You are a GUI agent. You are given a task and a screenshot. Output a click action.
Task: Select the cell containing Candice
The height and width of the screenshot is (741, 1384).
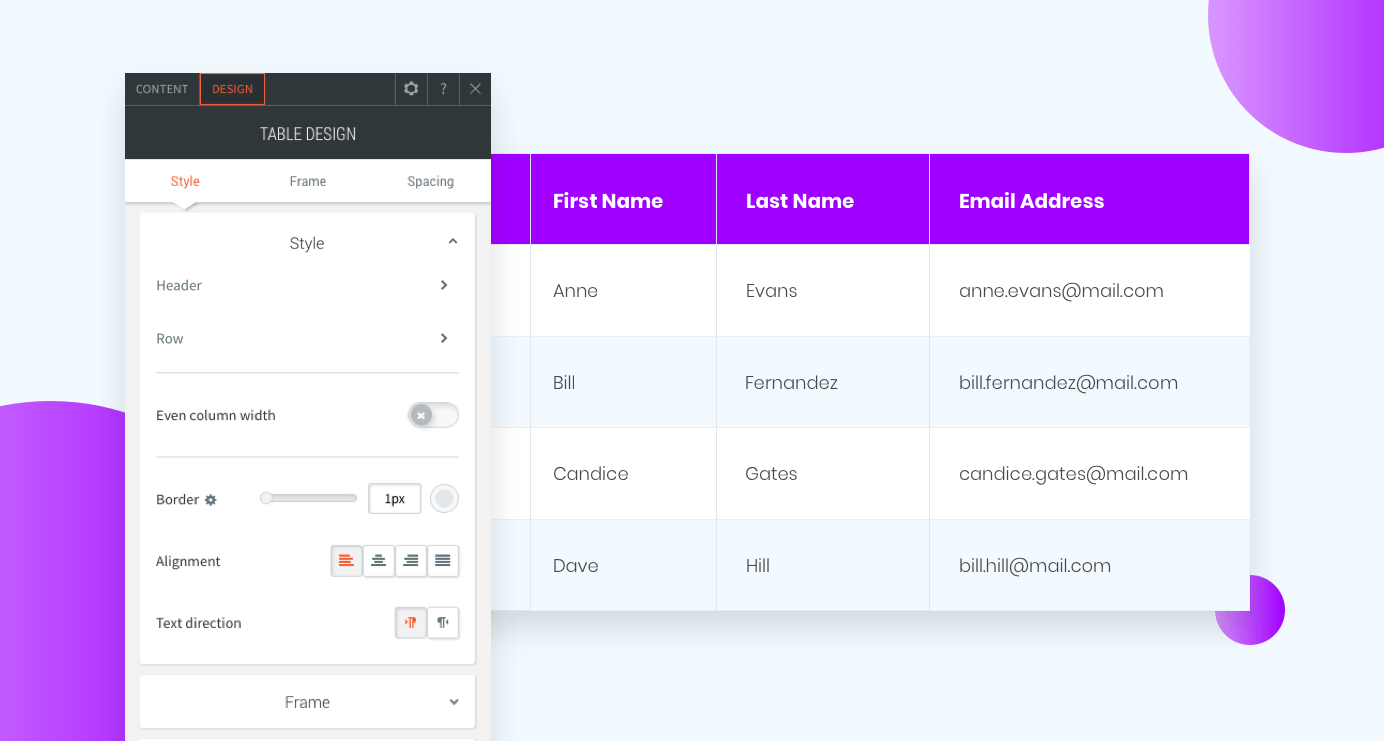[x=623, y=474]
